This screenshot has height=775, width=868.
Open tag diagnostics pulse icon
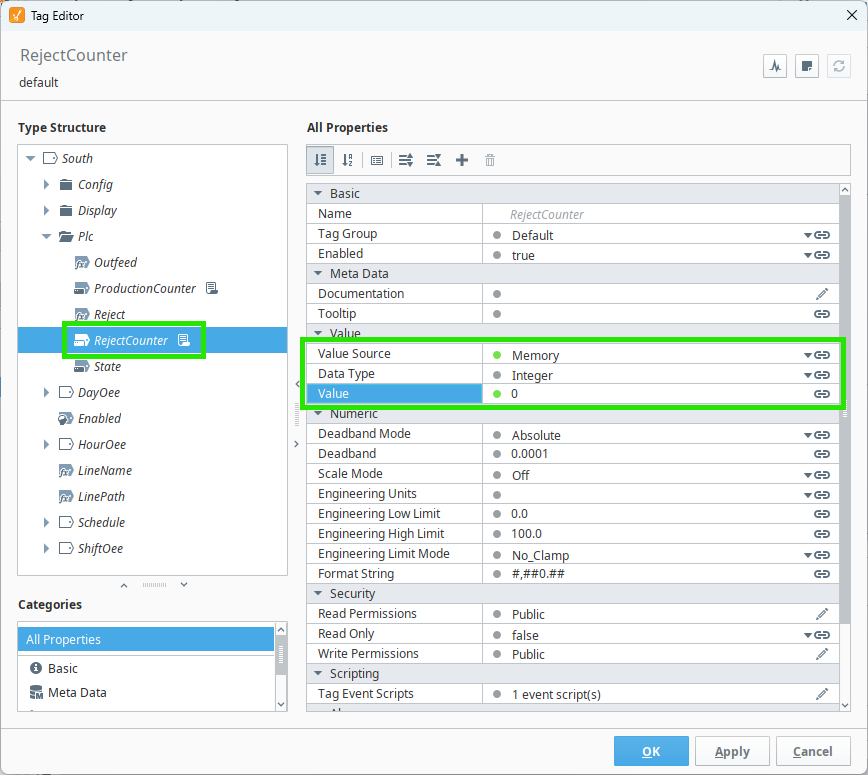(775, 66)
